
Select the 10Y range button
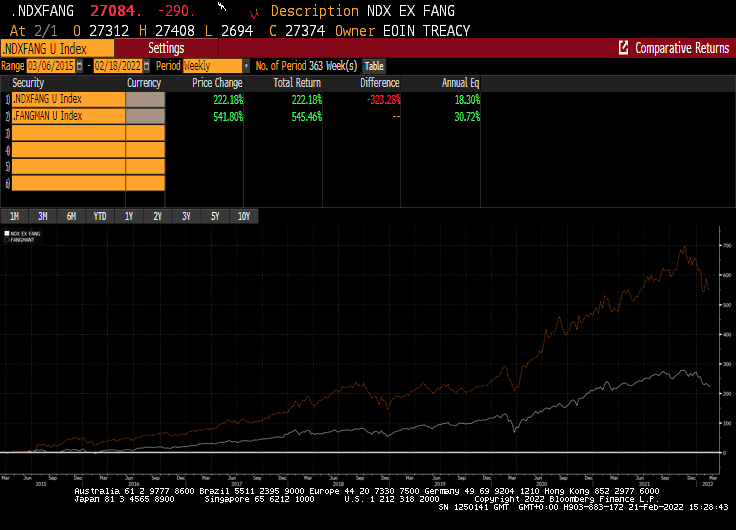(244, 216)
